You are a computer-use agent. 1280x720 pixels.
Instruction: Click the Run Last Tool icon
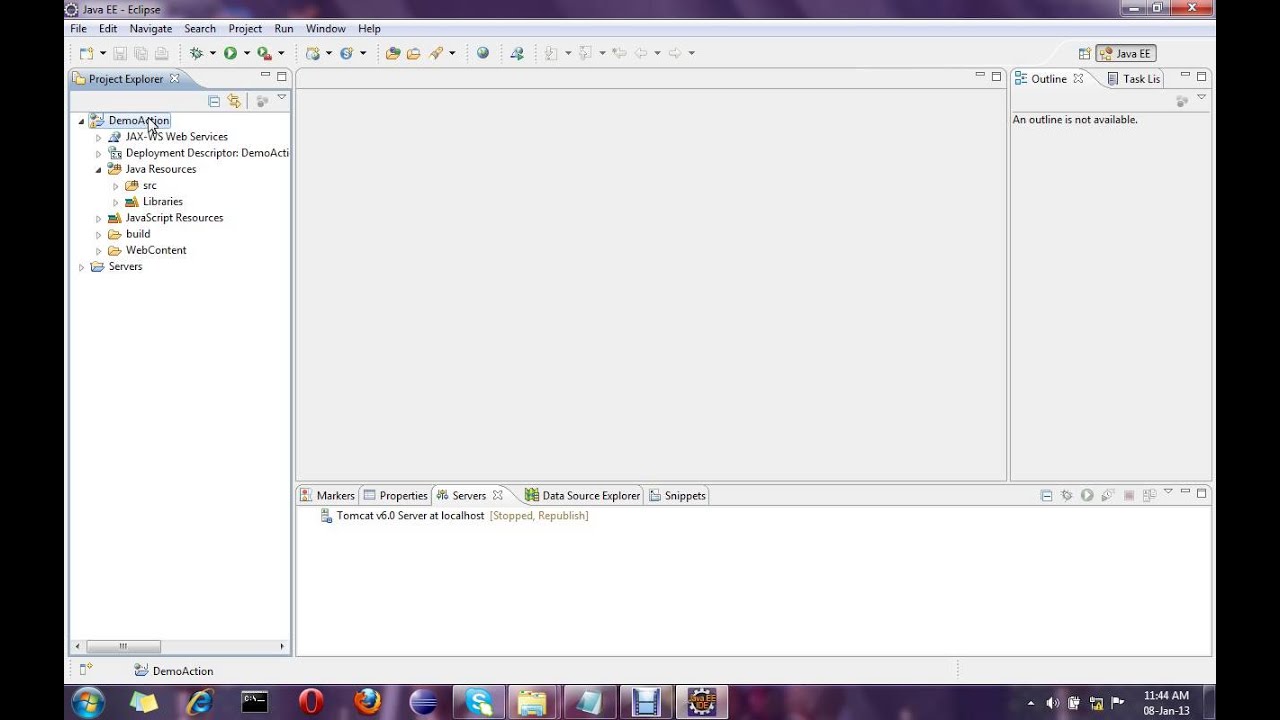[x=264, y=53]
